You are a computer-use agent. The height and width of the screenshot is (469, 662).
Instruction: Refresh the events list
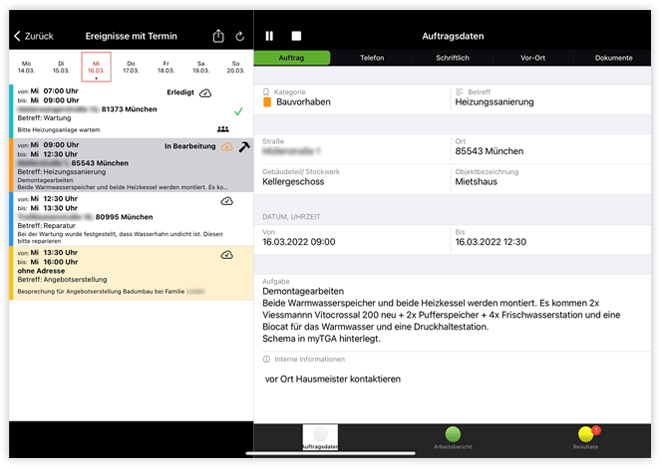click(240, 37)
